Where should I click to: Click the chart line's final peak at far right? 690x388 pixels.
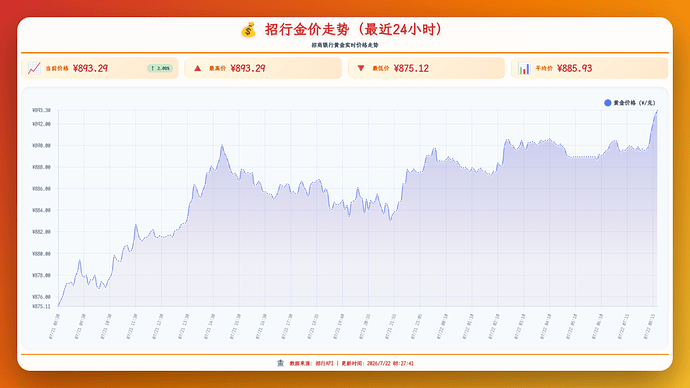657,110
